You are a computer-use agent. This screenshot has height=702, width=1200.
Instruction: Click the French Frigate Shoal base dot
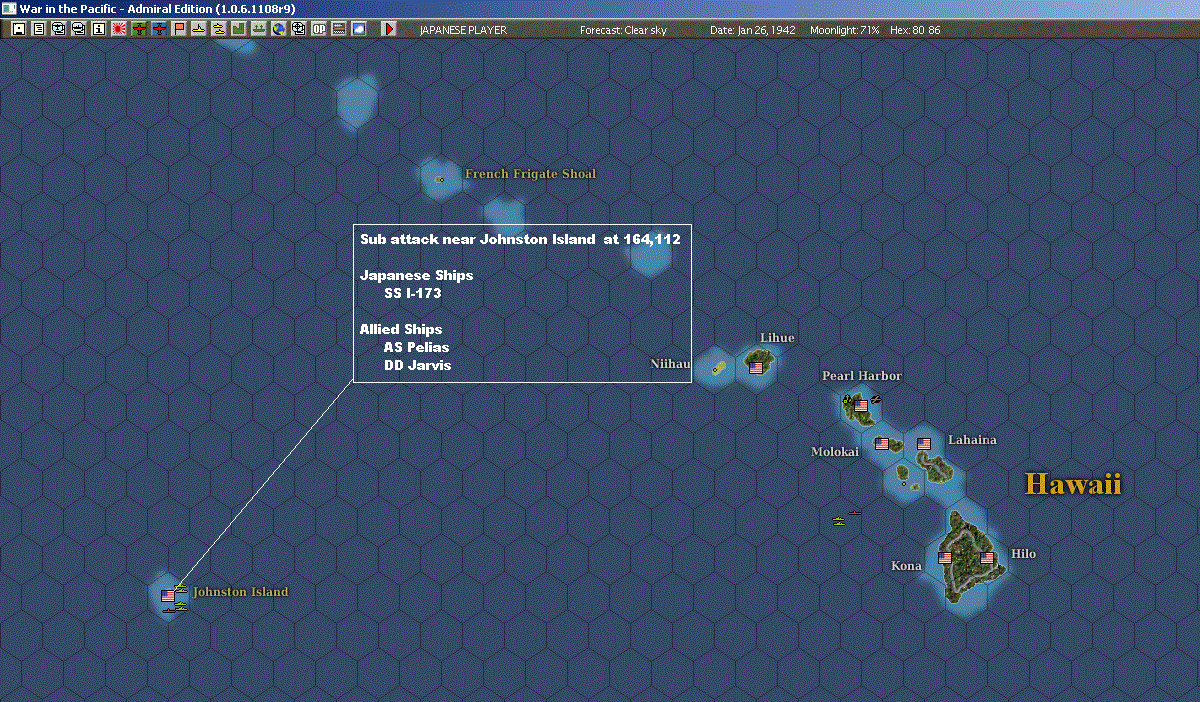(x=440, y=179)
